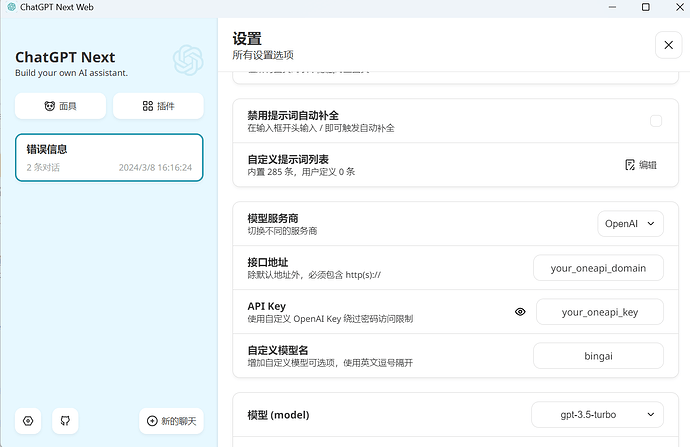
Task: Click the 自定义提示词列表 label
Action: coord(288,159)
